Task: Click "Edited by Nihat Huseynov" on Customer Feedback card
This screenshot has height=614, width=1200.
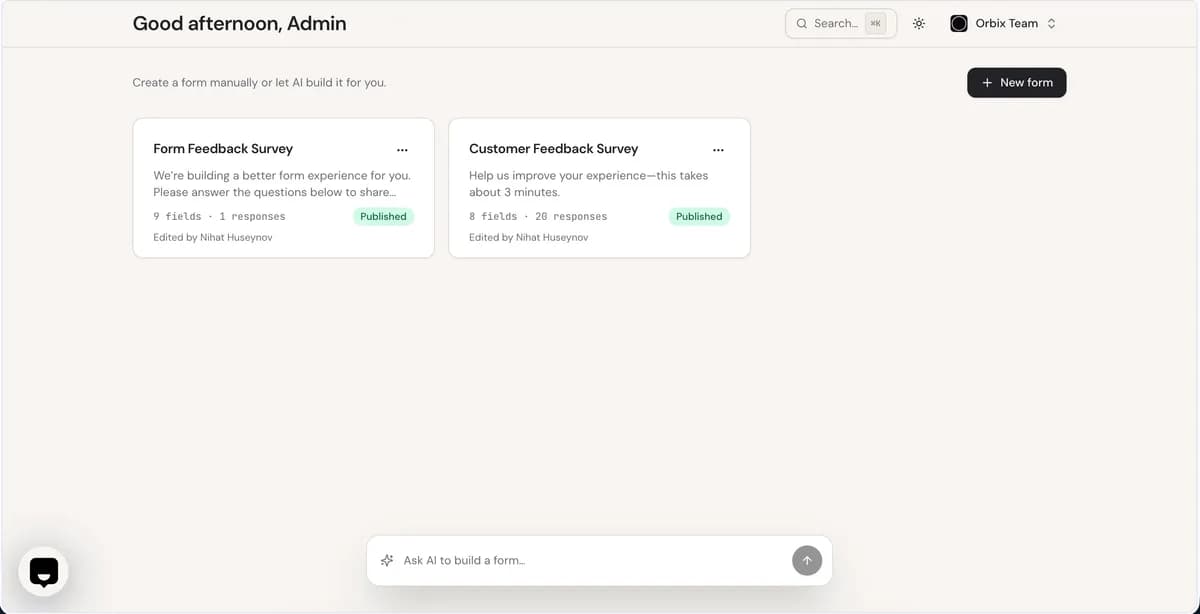Action: [x=529, y=238]
